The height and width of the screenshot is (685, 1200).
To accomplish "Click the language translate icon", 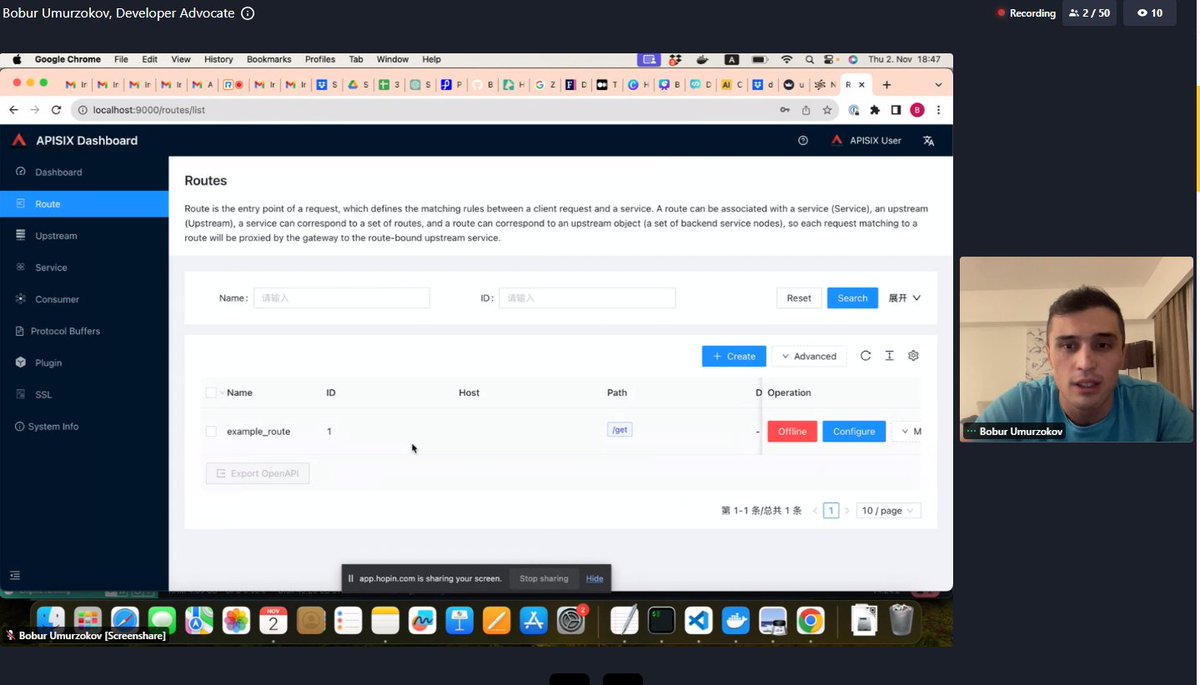I will point(929,141).
